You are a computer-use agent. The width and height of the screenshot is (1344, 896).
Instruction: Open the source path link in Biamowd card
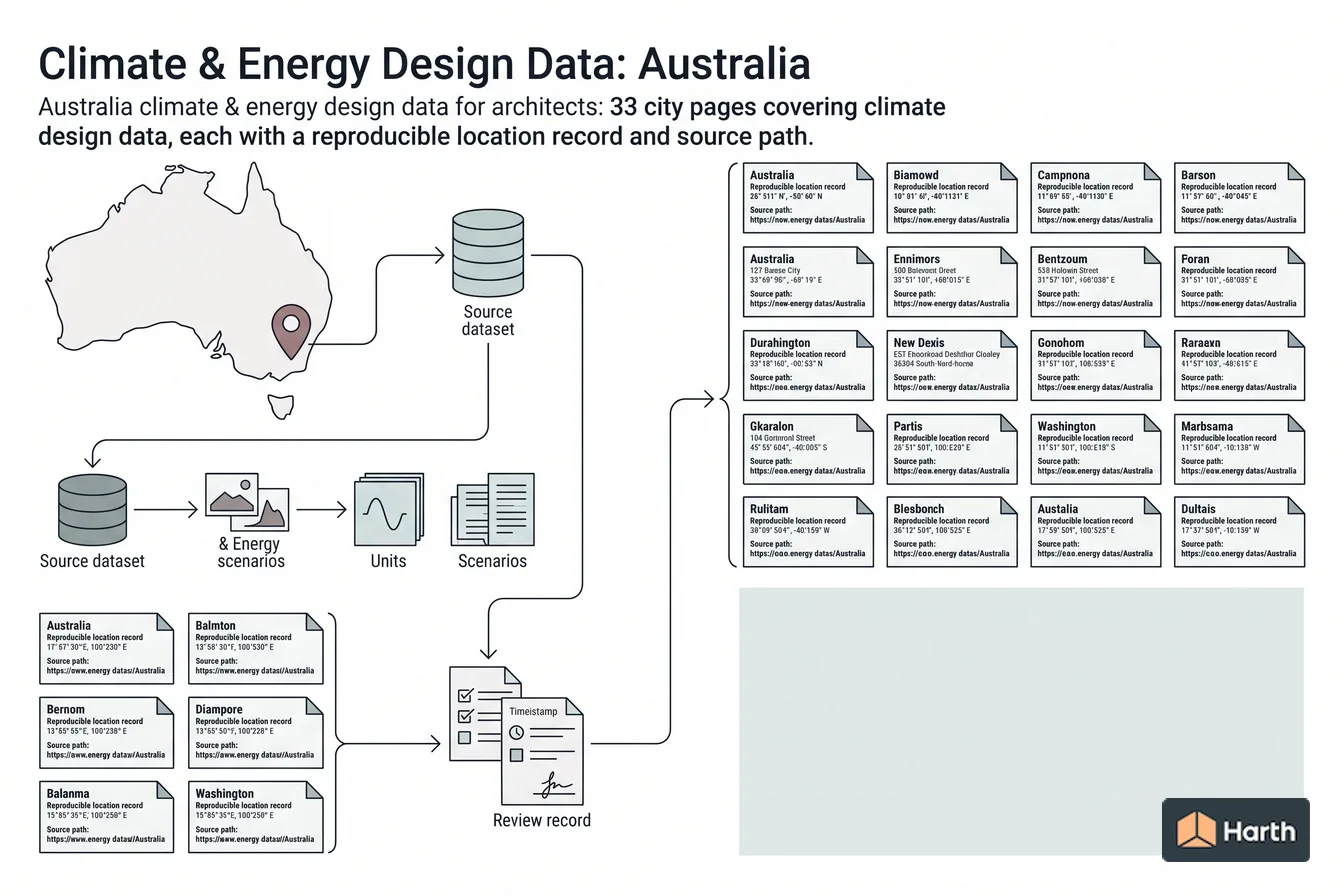pyautogui.click(x=951, y=220)
